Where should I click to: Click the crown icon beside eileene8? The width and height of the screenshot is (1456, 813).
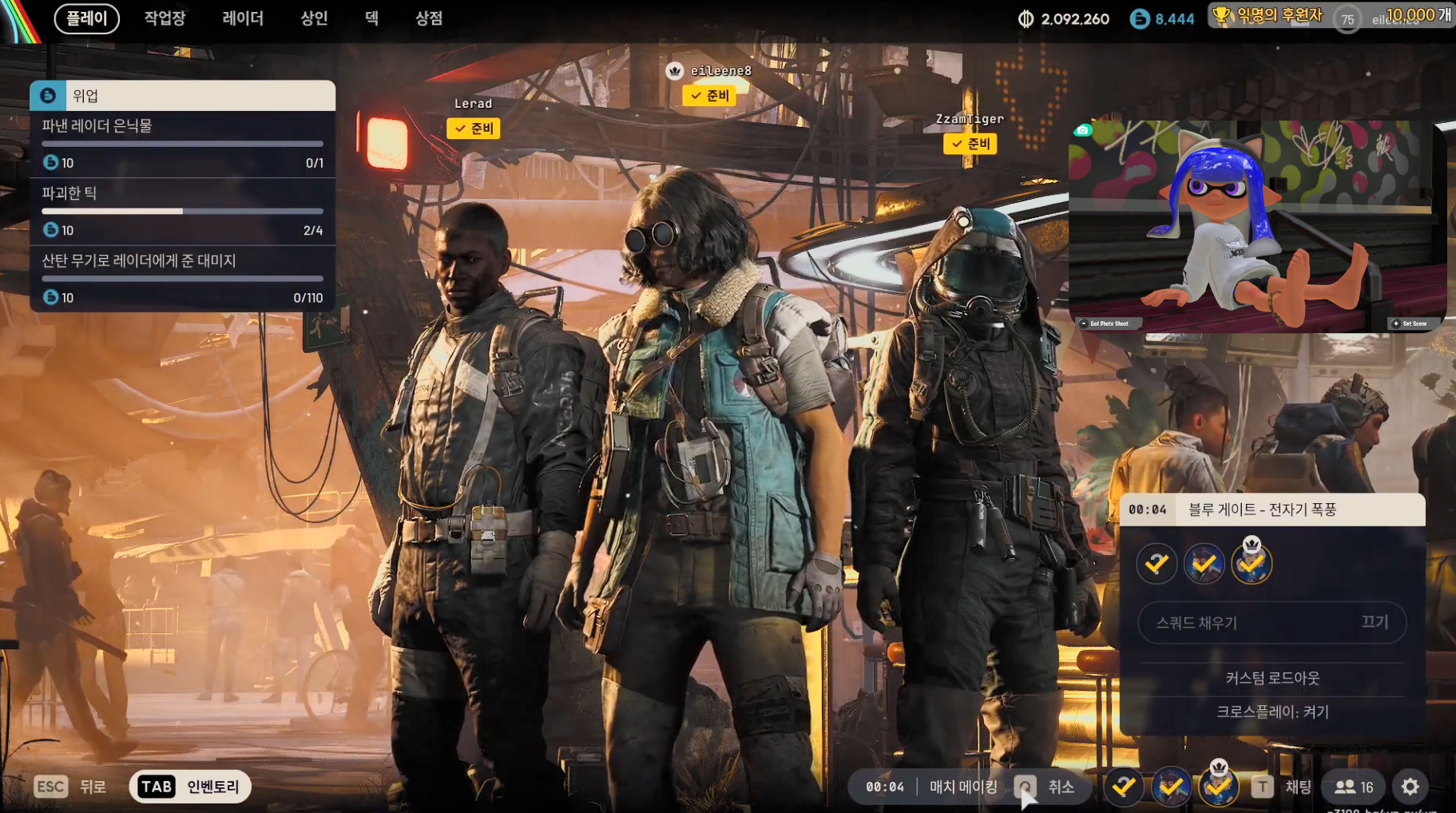(675, 71)
